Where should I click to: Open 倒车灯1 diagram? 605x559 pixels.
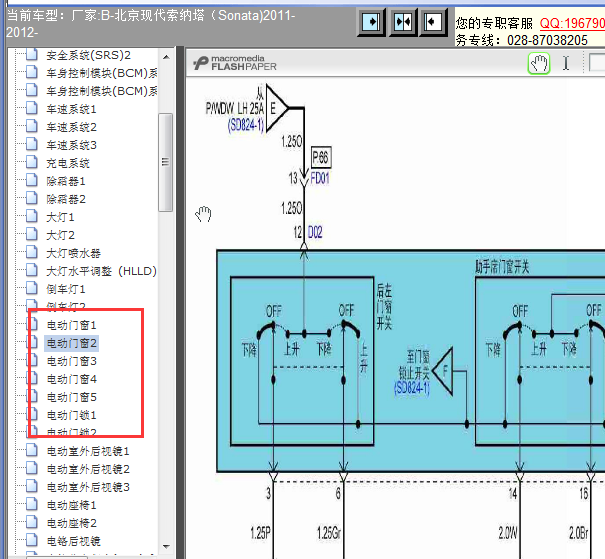click(x=66, y=289)
